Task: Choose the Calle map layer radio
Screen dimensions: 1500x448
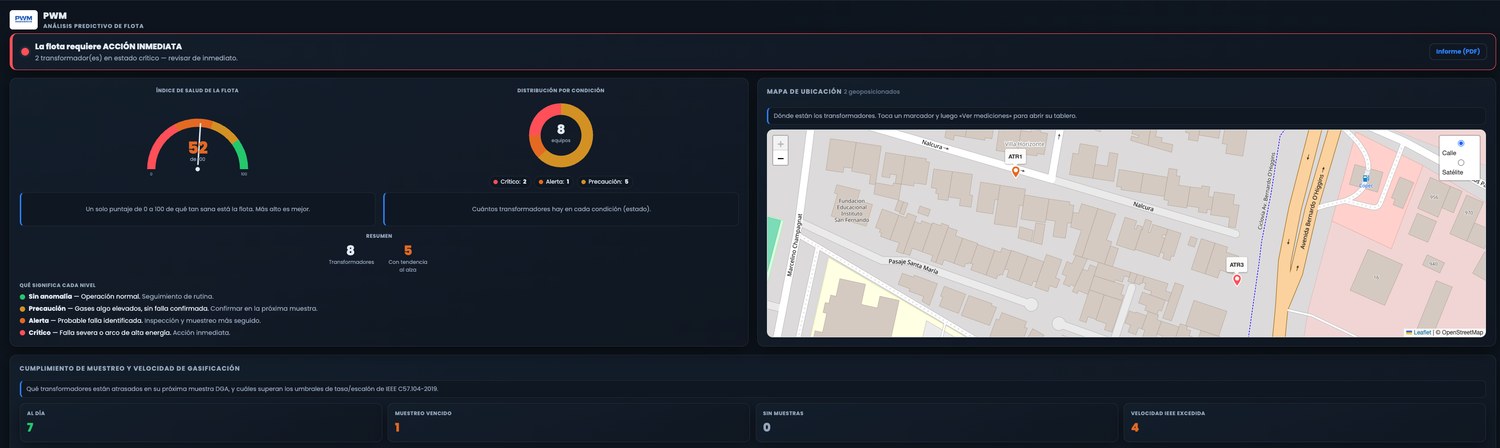Action: click(x=1461, y=143)
